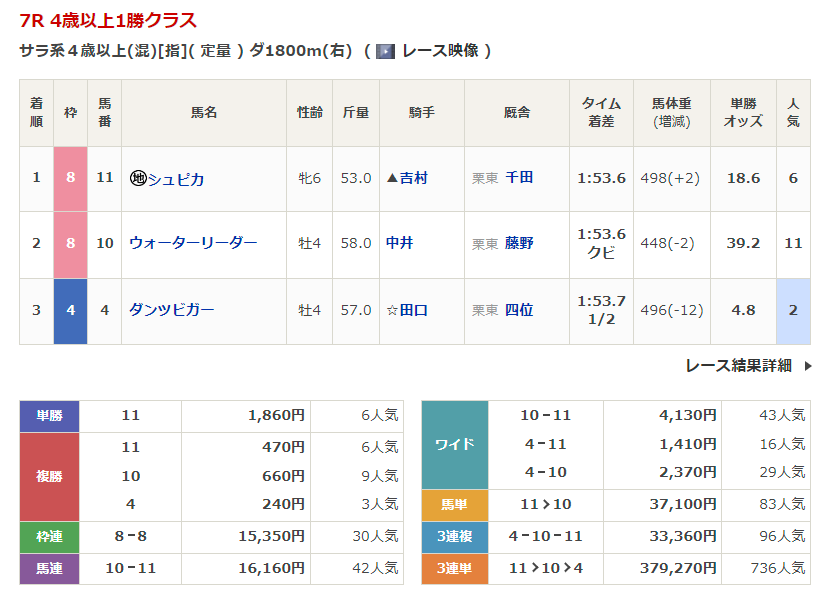Screen dimensions: 838x595
Task: Open horse ウォーターリーダー profile link
Action: coord(193,243)
